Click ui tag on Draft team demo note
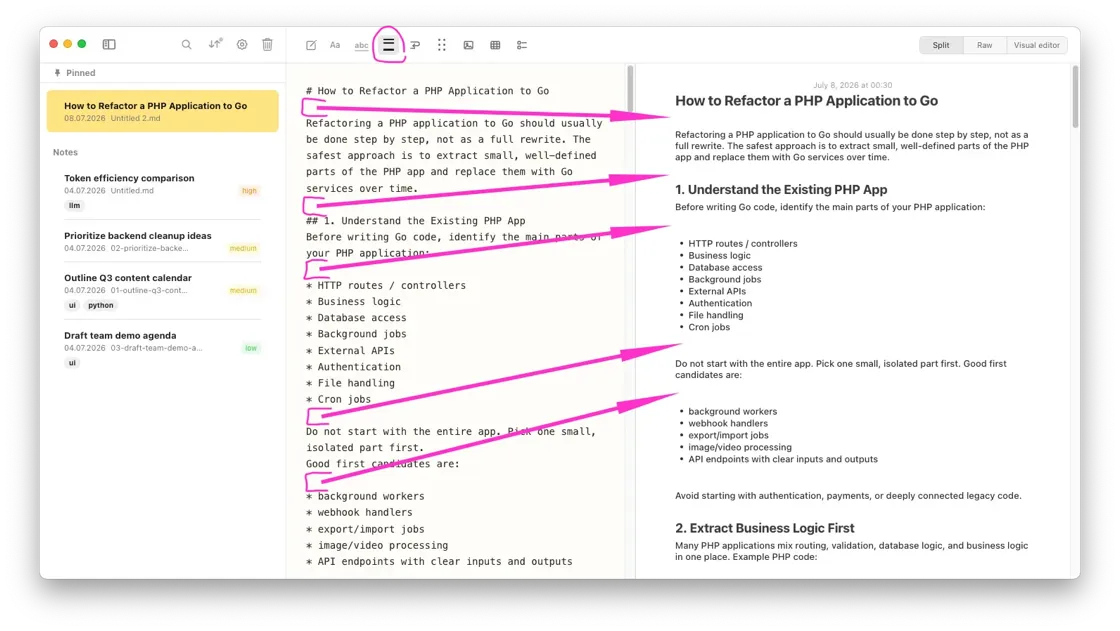The image size is (1120, 631). click(x=72, y=363)
